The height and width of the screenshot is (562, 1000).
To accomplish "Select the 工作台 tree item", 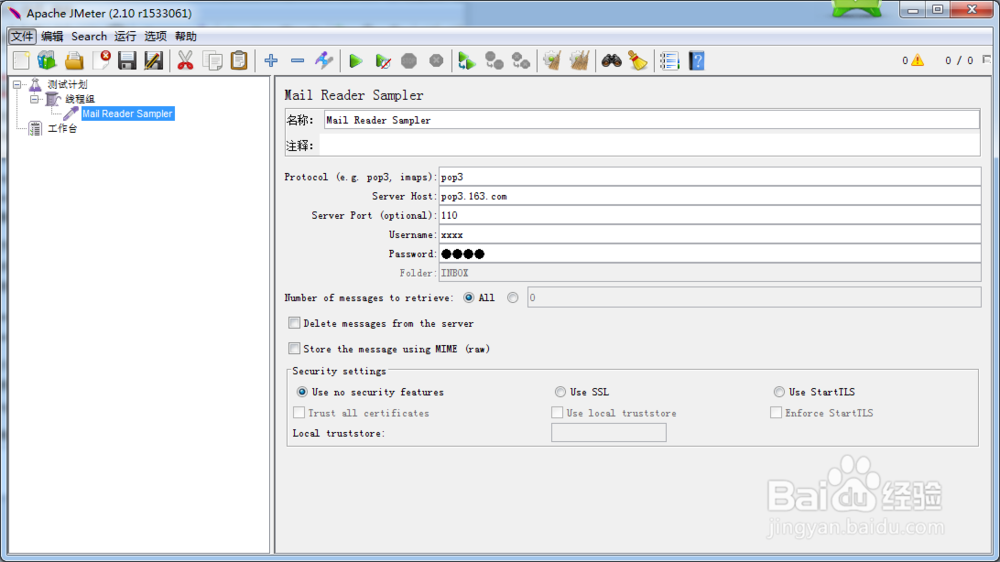I will [62, 128].
